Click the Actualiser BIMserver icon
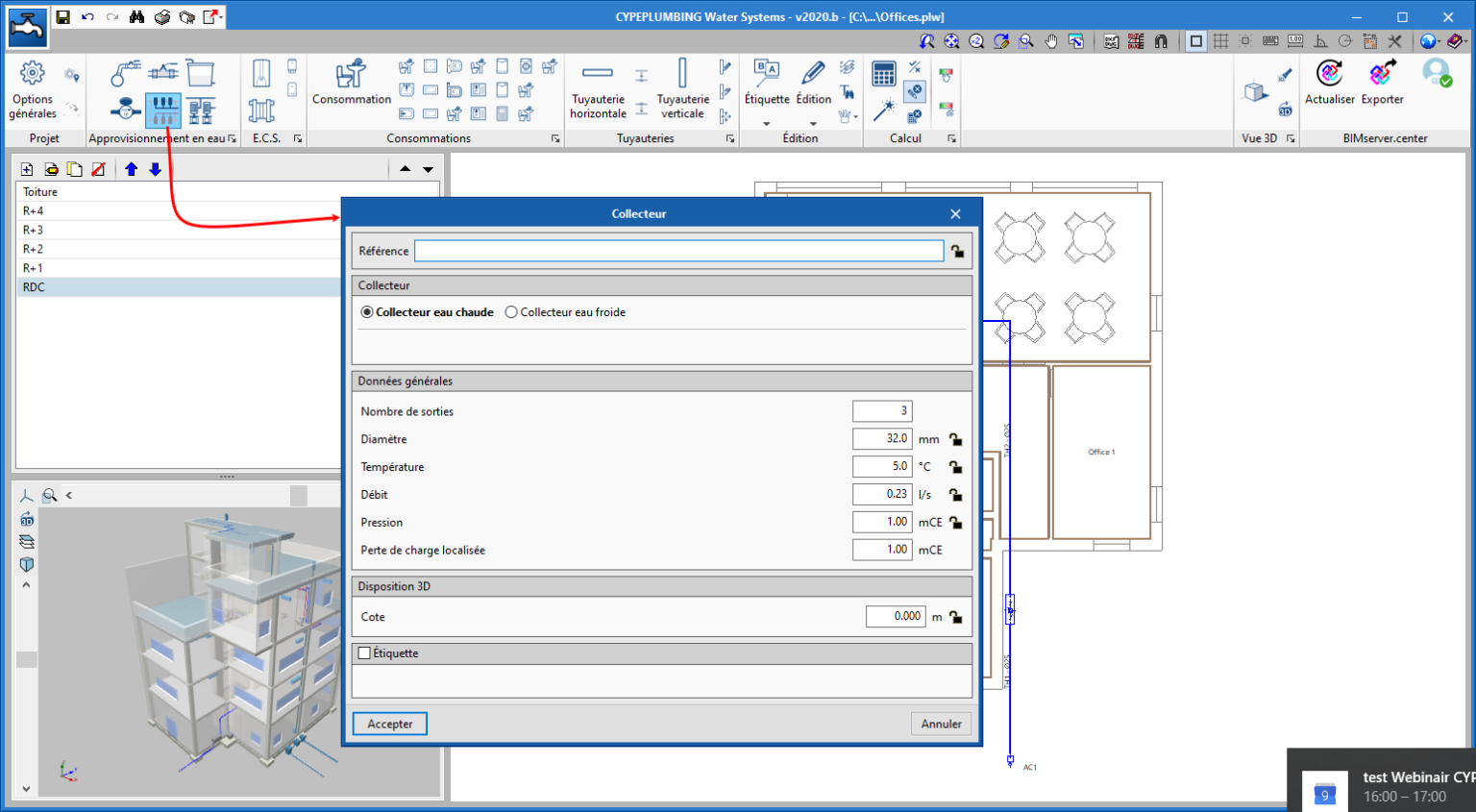Screen dimensions: 1476x812 click(x=1330, y=74)
